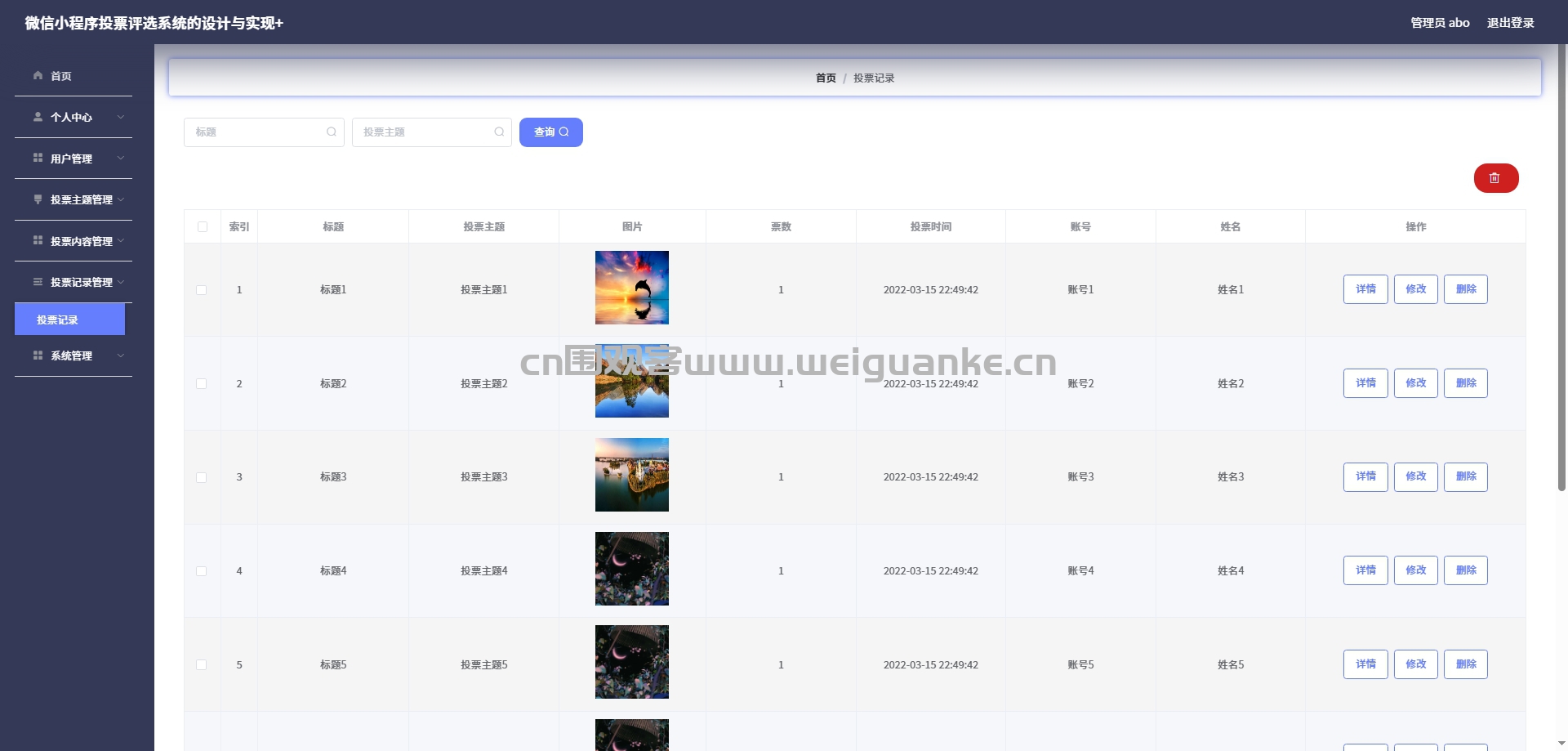1568x751 pixels.
Task: Click 详情 for row 标题4
Action: 1365,570
